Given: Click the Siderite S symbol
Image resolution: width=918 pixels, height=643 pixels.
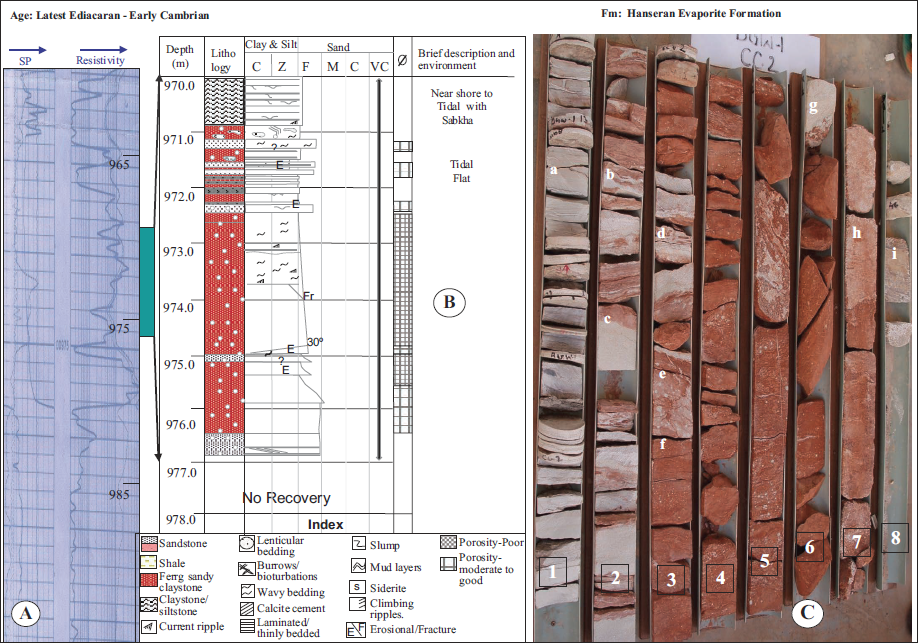Looking at the screenshot, I should [x=357, y=587].
